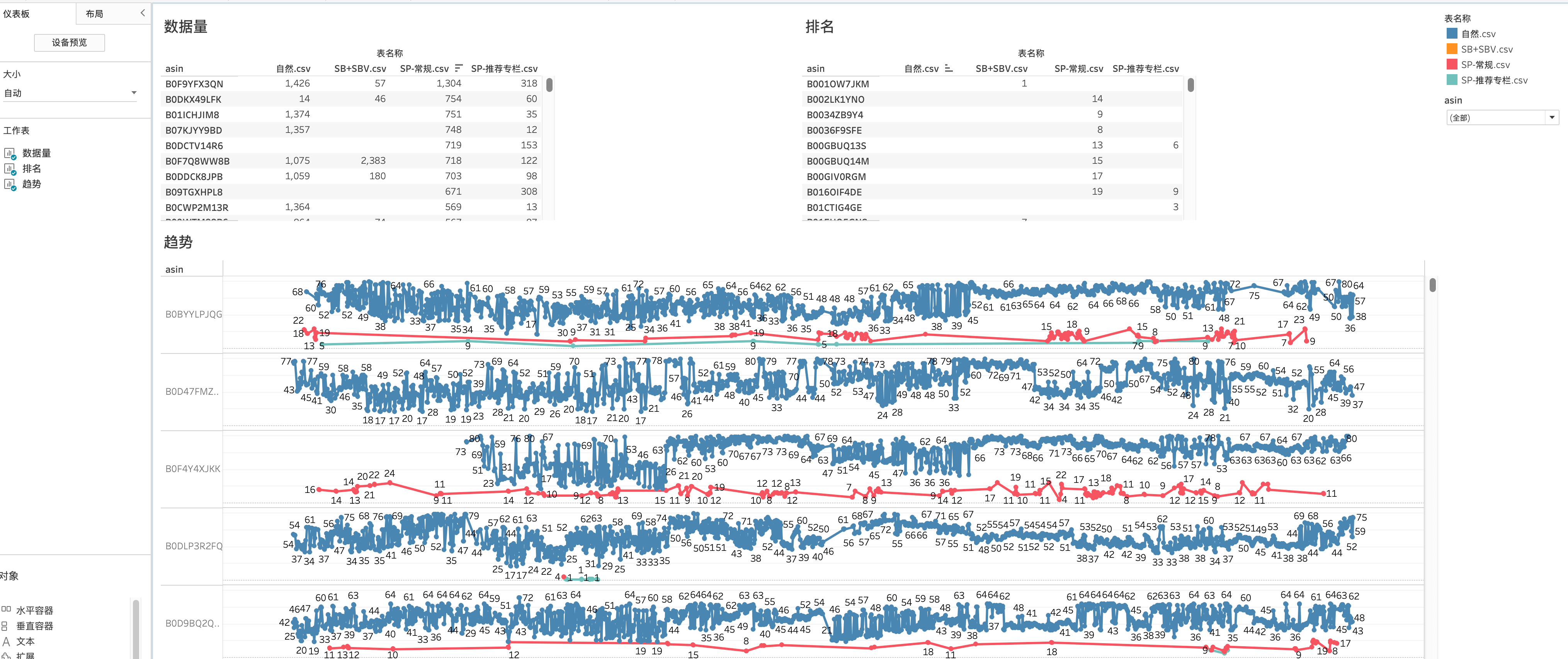1568x659 pixels.
Task: Select row B07KJYY9BD in the 数据量 table
Action: 351,130
